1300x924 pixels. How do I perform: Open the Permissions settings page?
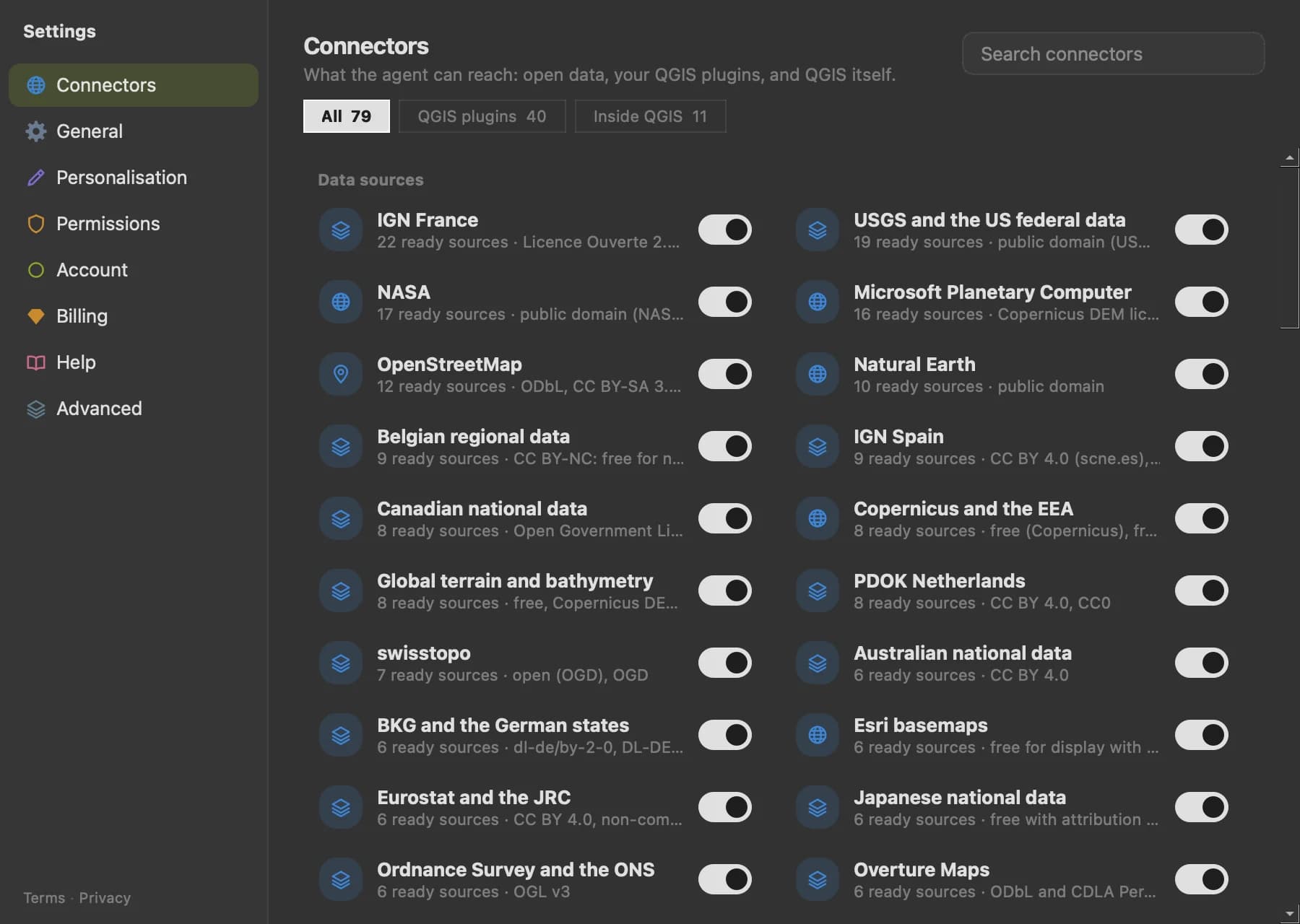(134, 224)
